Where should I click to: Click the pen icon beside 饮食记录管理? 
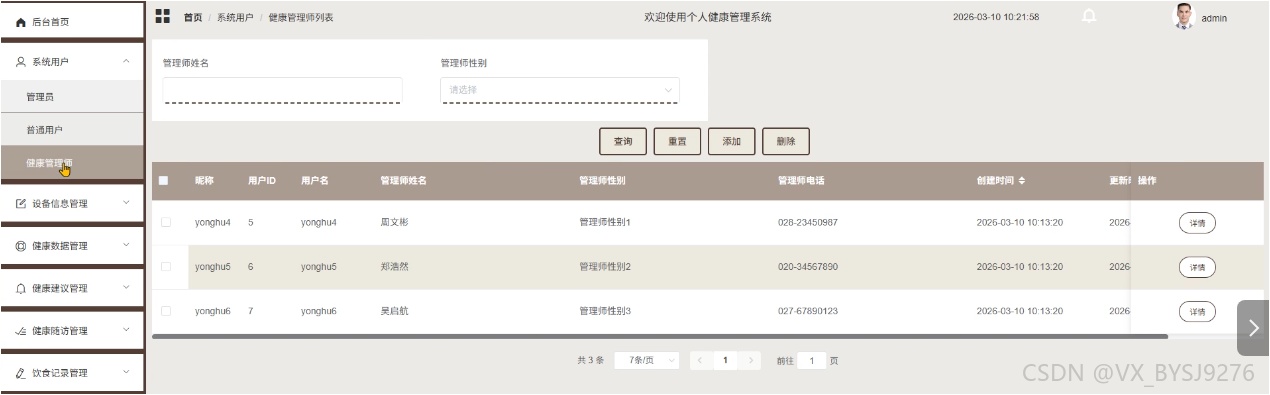(x=21, y=373)
